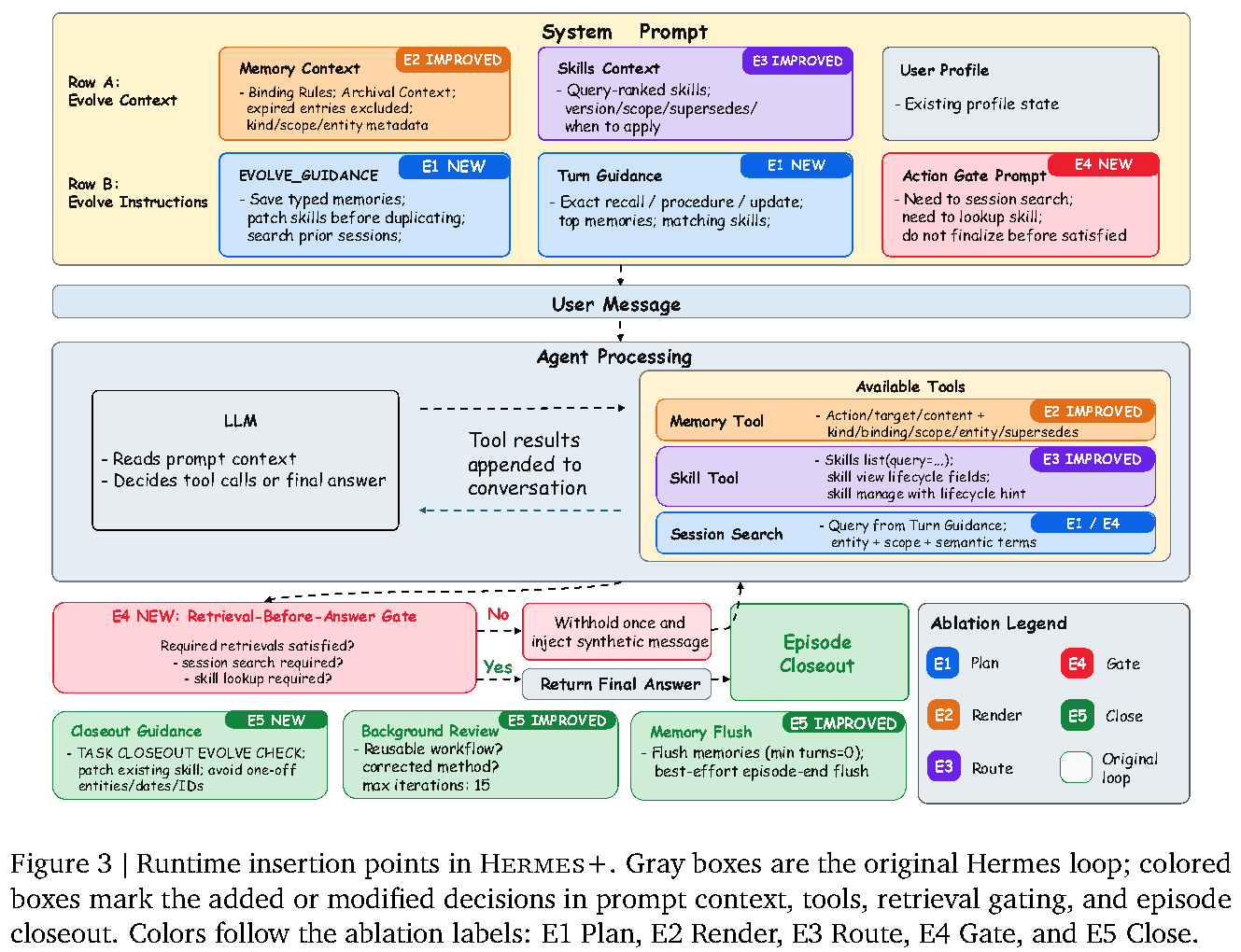Screen dimensions: 1241x952
Task: Click the Episode Closeout box
Action: click(819, 652)
